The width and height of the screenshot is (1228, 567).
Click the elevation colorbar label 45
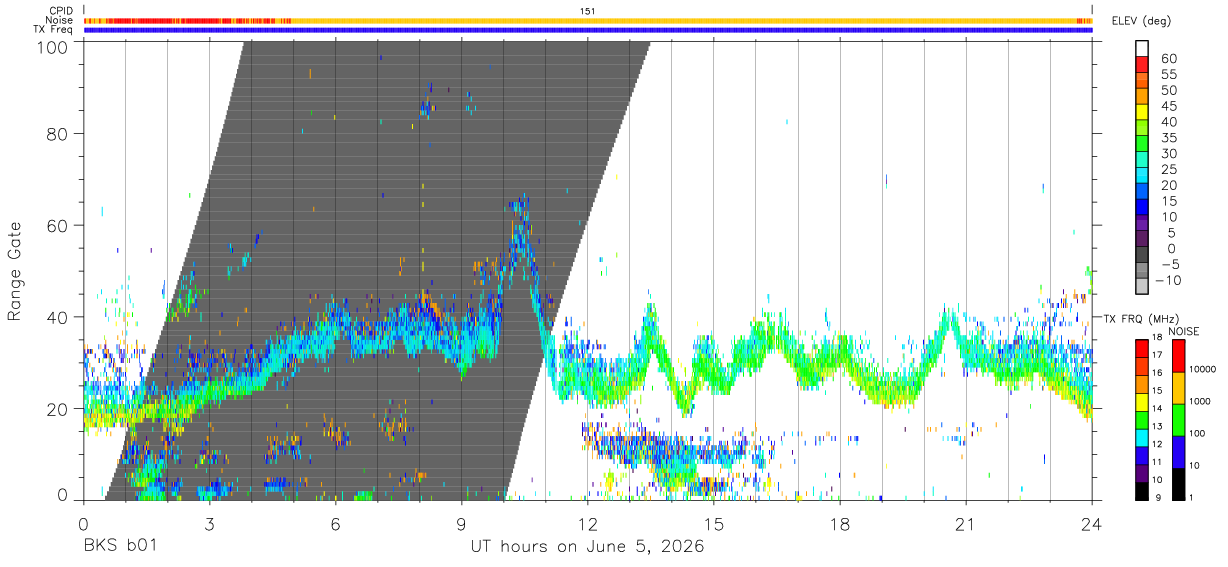coord(1170,106)
